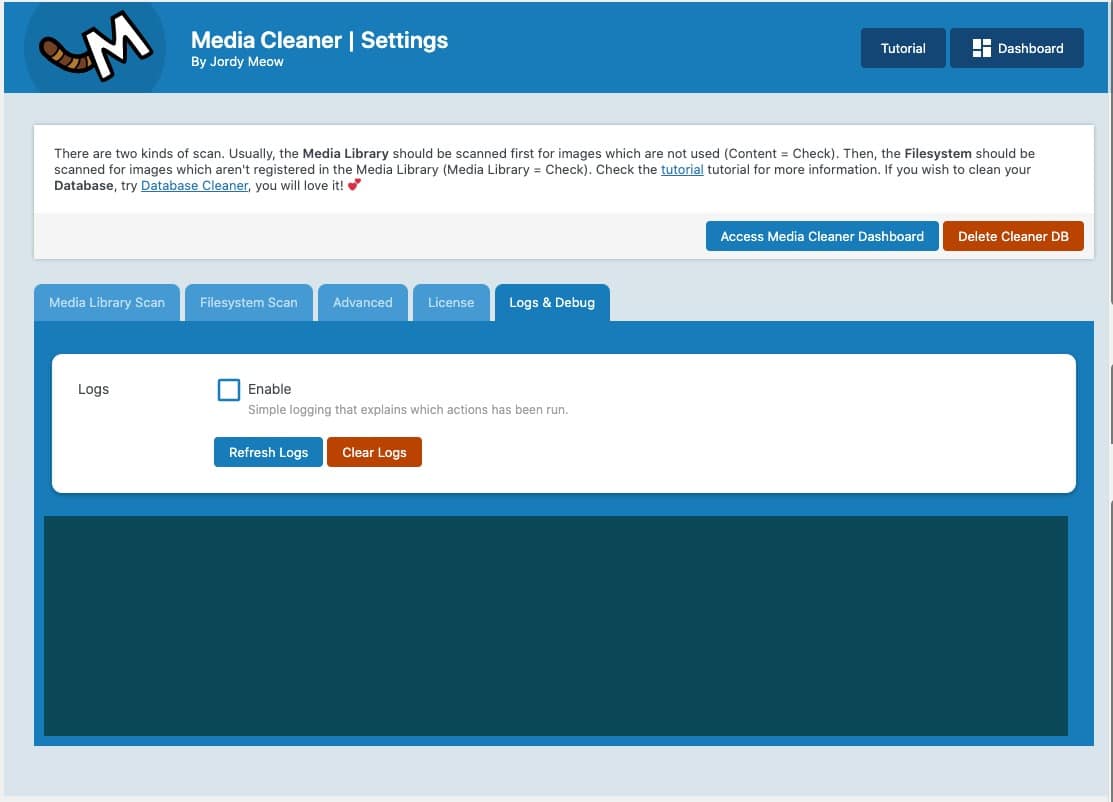The height and width of the screenshot is (802, 1113).
Task: Click the 'By Jordy Meow' subtitle
Action: pos(237,62)
